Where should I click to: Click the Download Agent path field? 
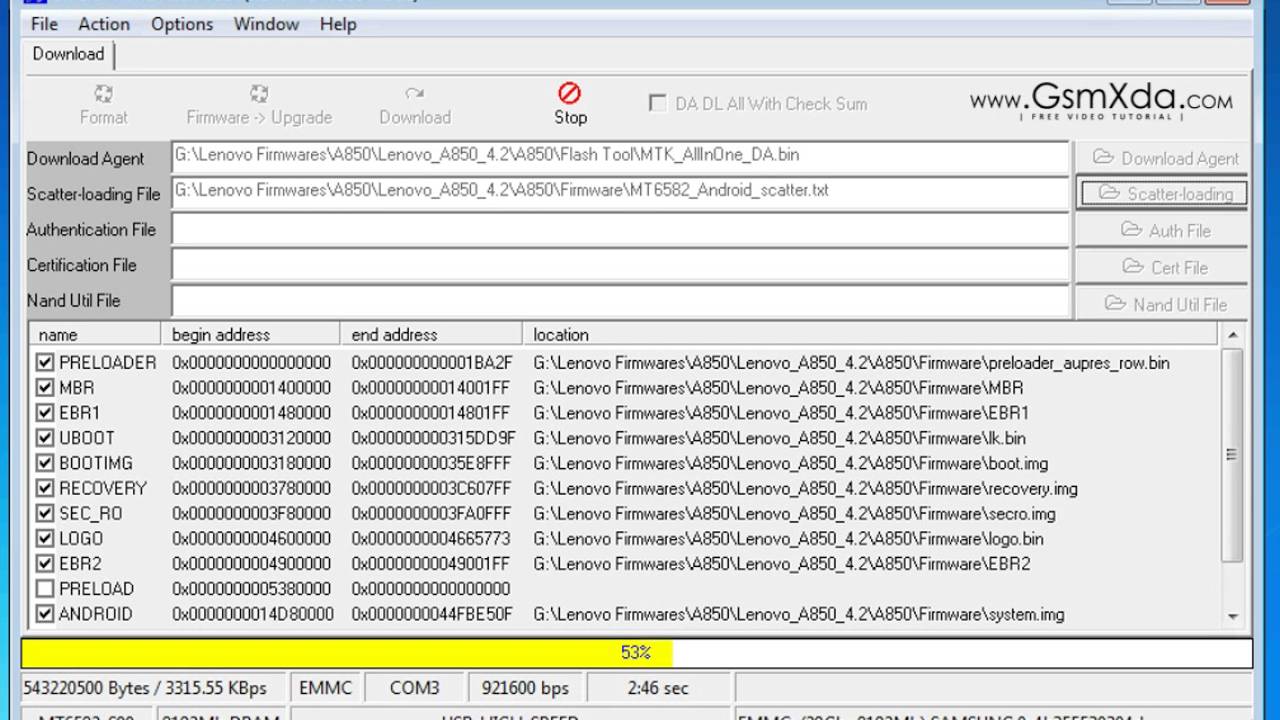coord(620,157)
